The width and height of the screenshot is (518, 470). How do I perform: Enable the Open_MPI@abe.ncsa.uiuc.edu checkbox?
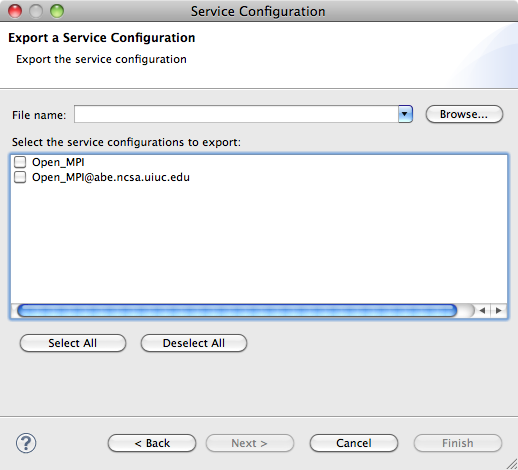click(x=20, y=177)
